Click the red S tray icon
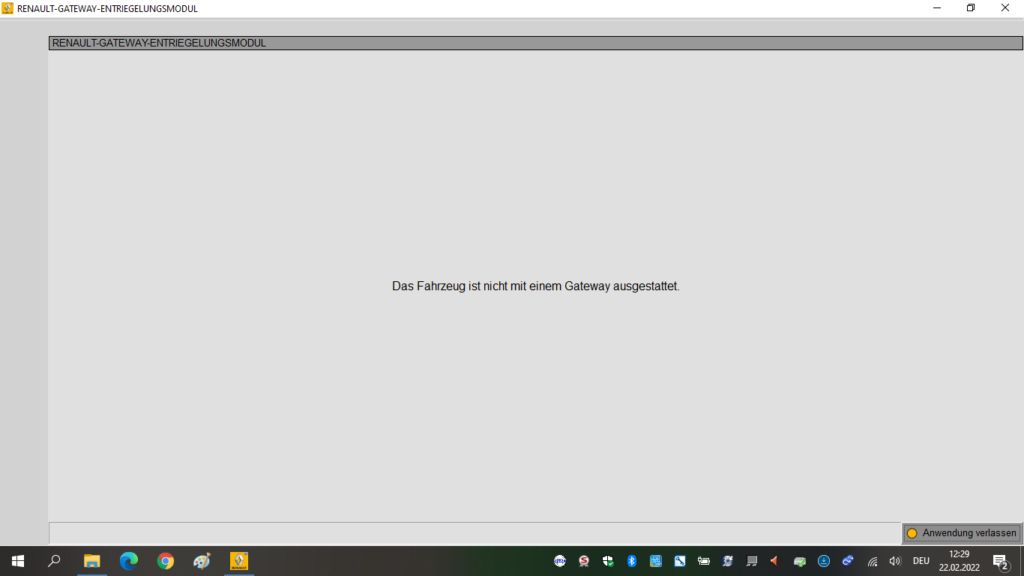 (584, 561)
